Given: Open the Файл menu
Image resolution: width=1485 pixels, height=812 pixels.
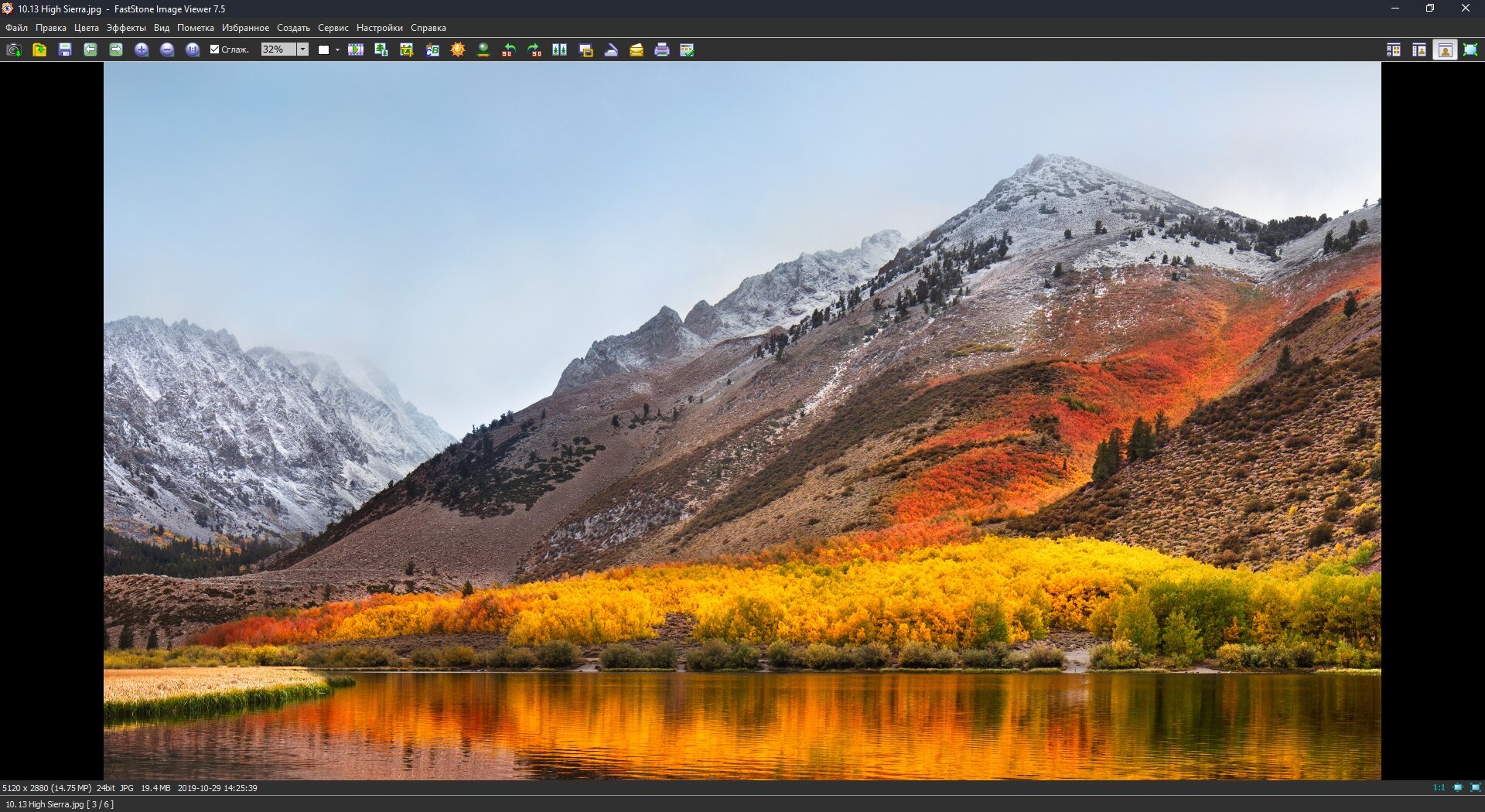Looking at the screenshot, I should (x=16, y=28).
